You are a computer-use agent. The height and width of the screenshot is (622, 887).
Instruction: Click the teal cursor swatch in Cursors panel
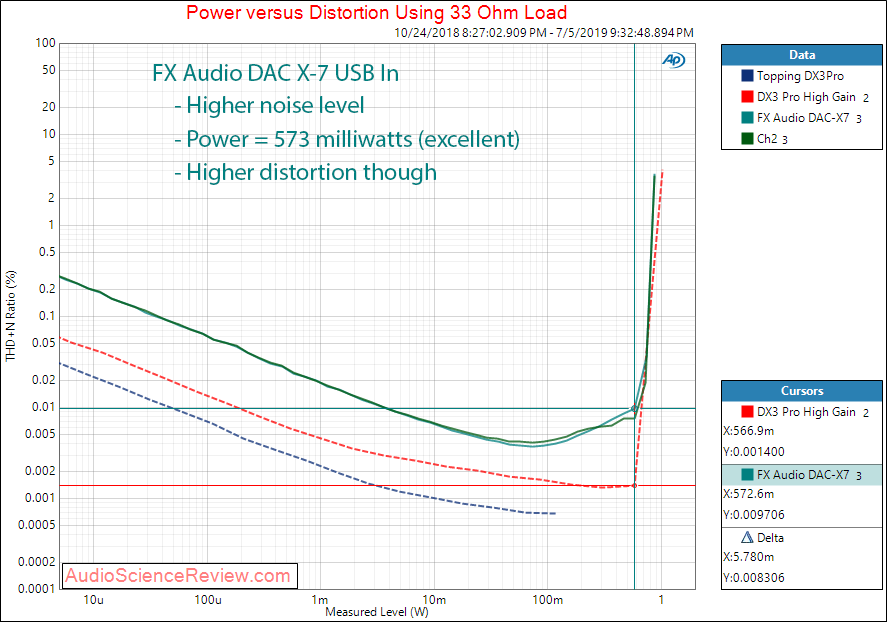[747, 475]
